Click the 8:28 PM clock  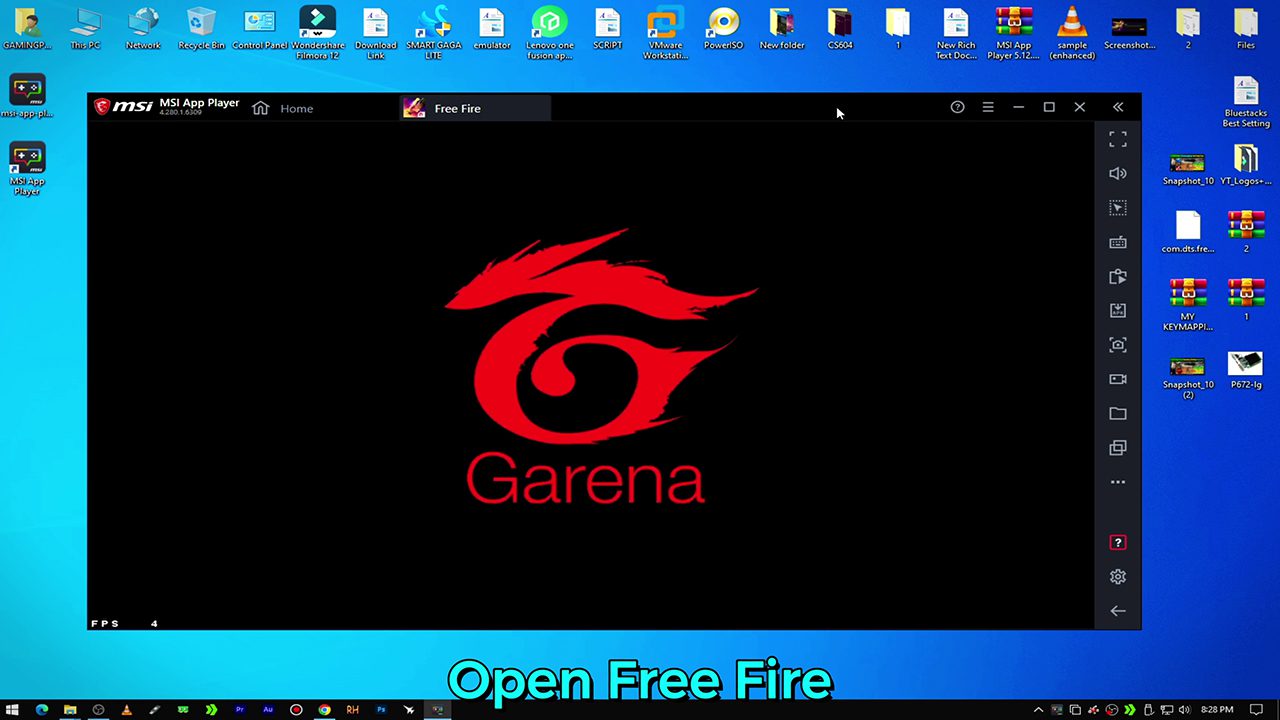[x=1217, y=710]
